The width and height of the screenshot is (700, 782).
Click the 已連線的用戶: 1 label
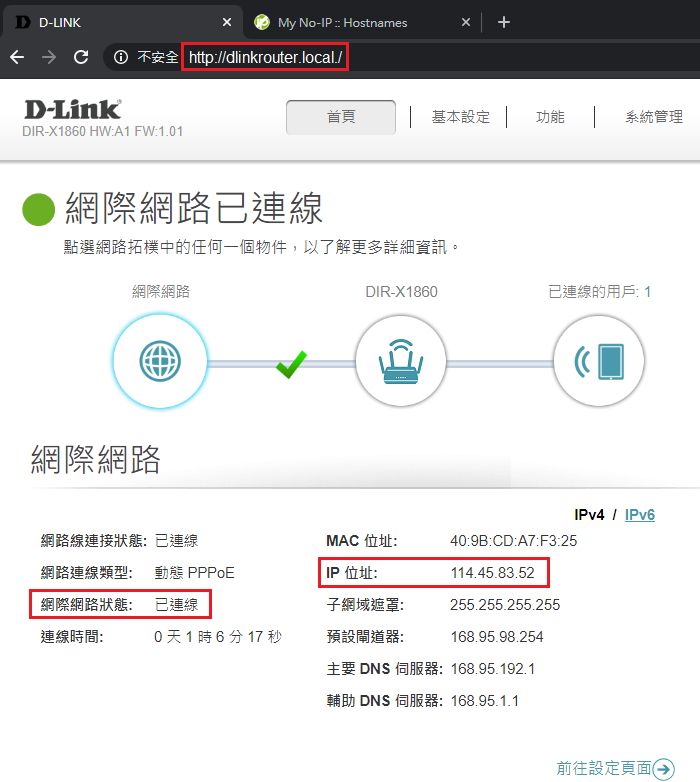coord(599,292)
